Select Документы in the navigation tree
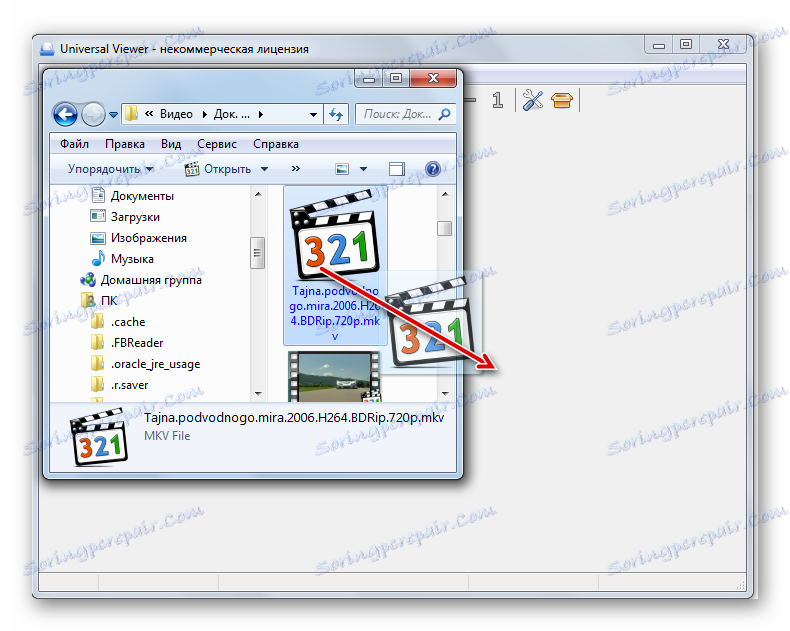 point(142,196)
